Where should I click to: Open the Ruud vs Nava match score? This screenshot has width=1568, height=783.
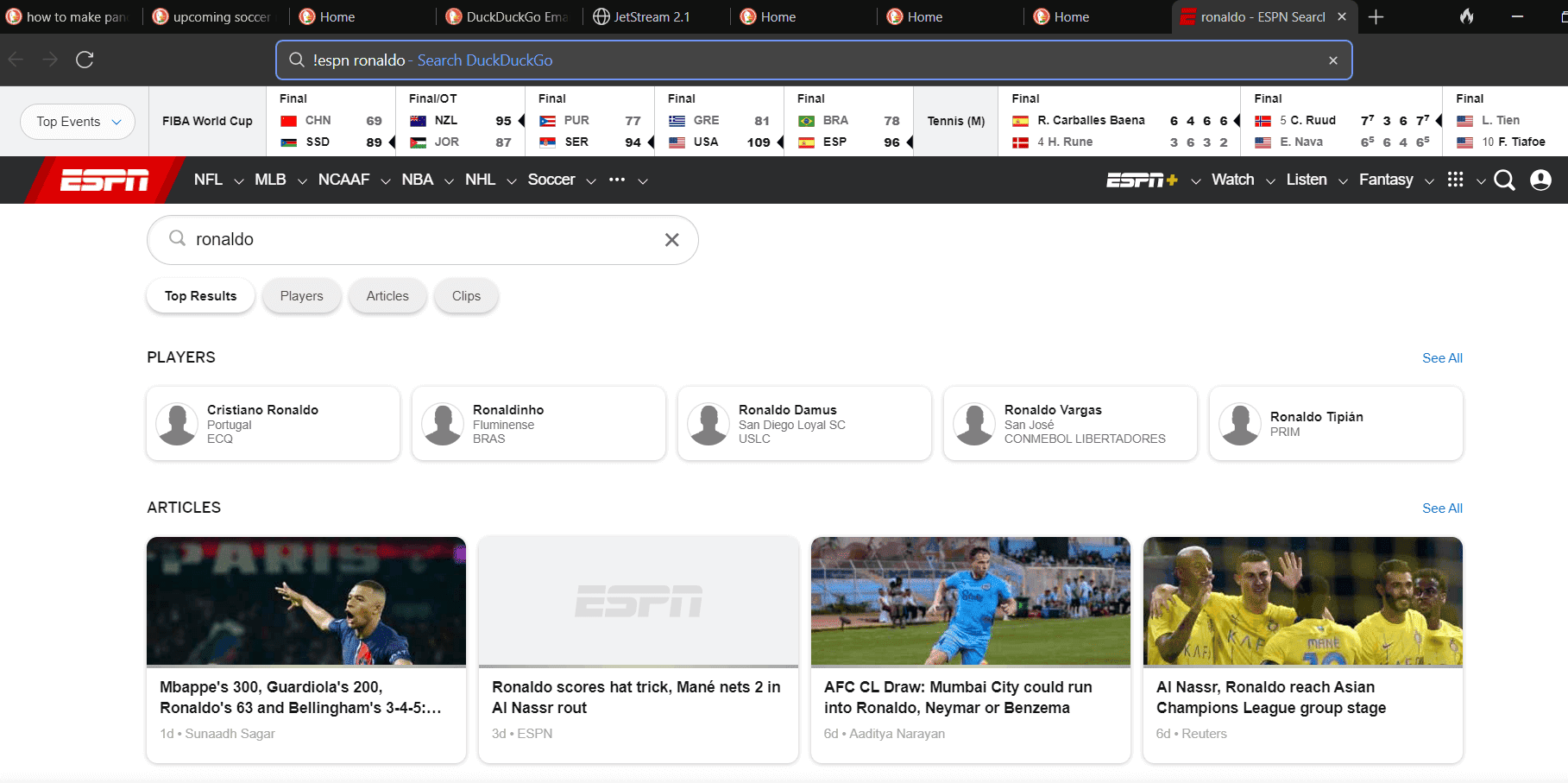point(1342,122)
